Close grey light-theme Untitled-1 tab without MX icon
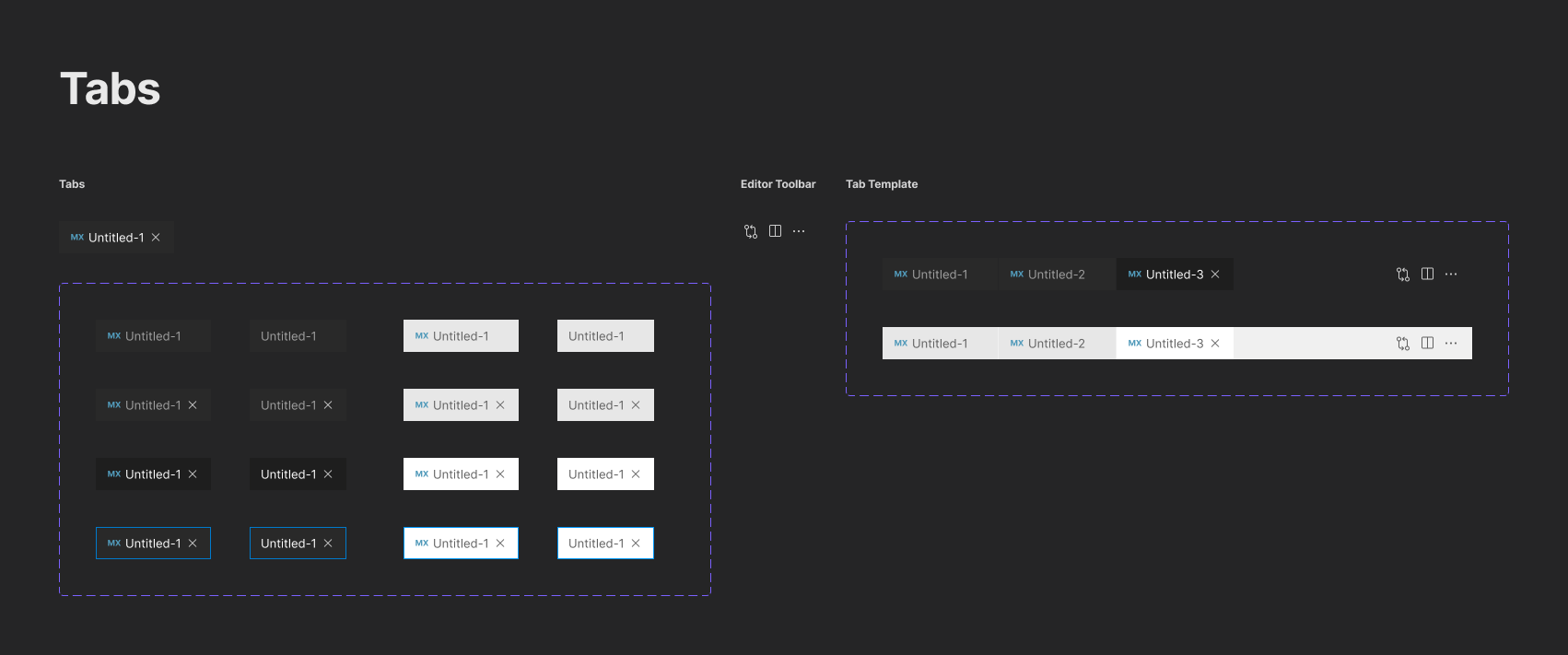 [636, 405]
